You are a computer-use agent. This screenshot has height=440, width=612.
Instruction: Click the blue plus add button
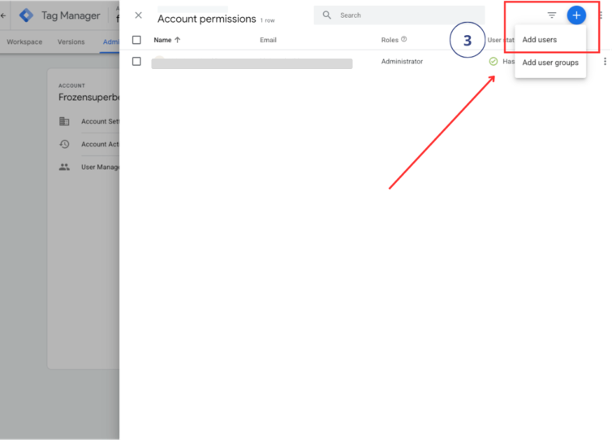(576, 15)
